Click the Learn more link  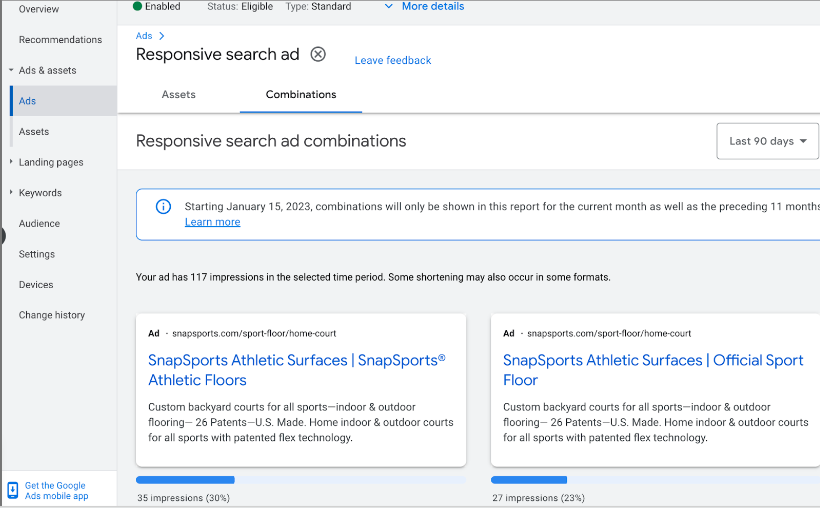click(212, 222)
